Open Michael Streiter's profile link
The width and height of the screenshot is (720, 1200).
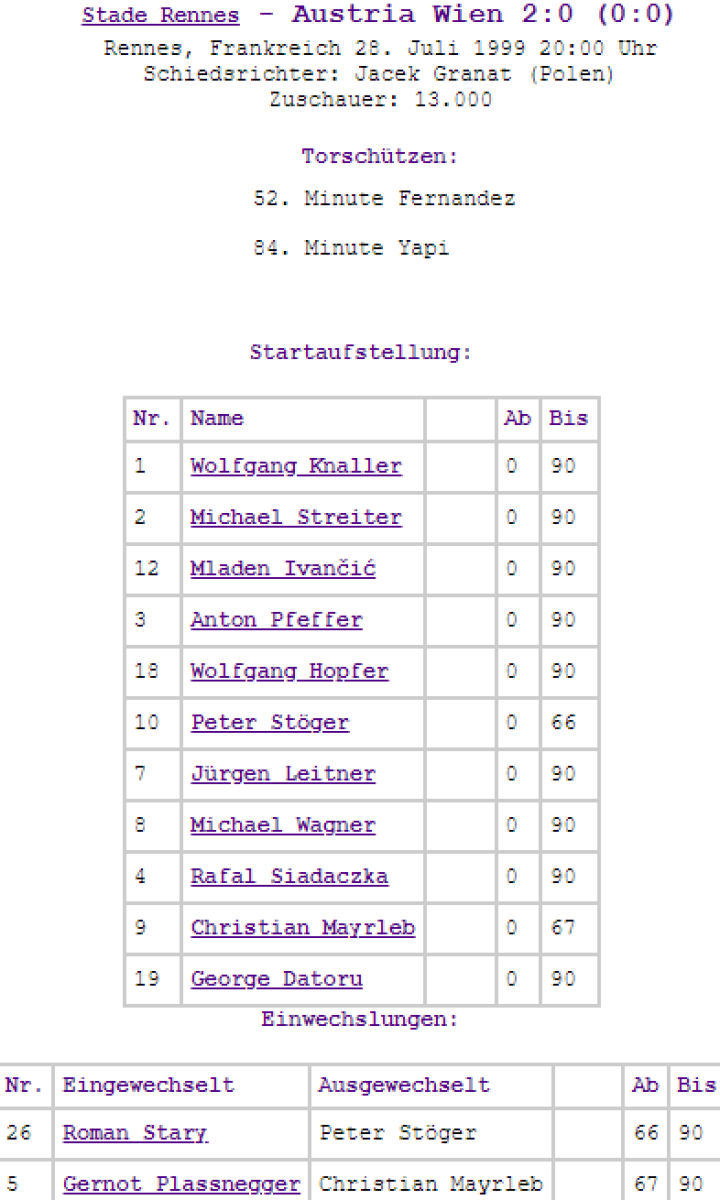[296, 518]
